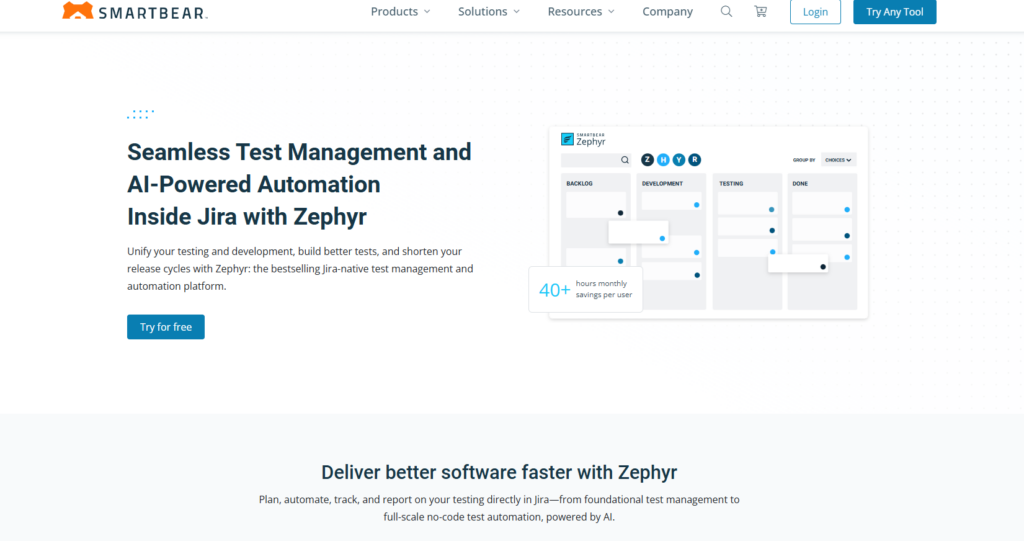Select the light blue H avatar circle
Image resolution: width=1024 pixels, height=541 pixels.
click(x=663, y=160)
